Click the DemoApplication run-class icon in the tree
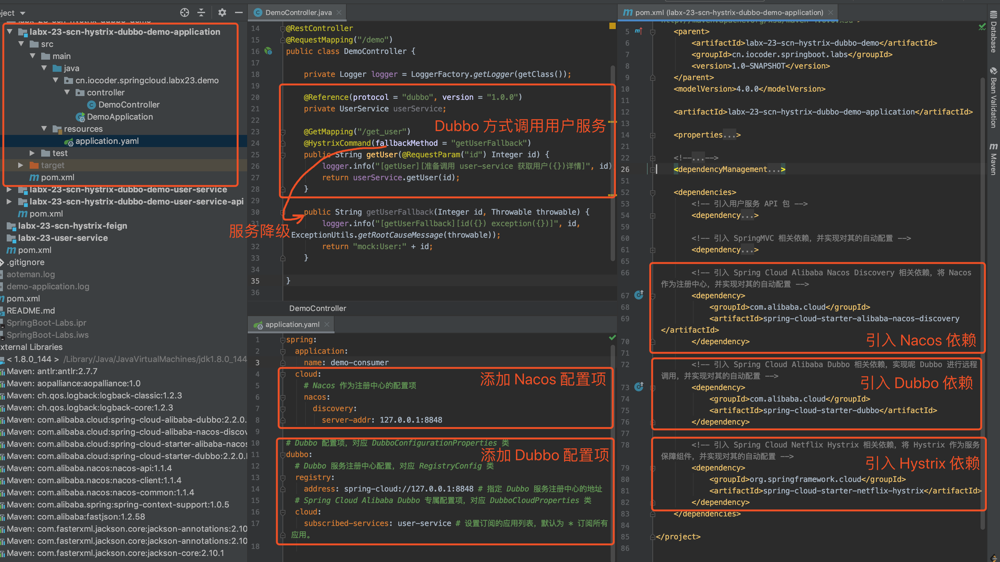 point(80,117)
